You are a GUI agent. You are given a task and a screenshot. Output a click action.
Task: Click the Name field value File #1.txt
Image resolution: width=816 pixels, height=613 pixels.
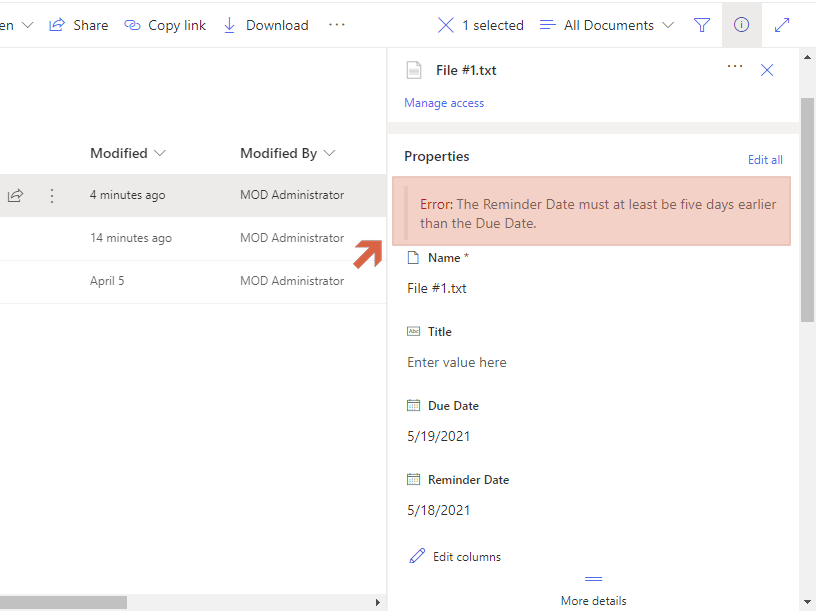pos(437,288)
